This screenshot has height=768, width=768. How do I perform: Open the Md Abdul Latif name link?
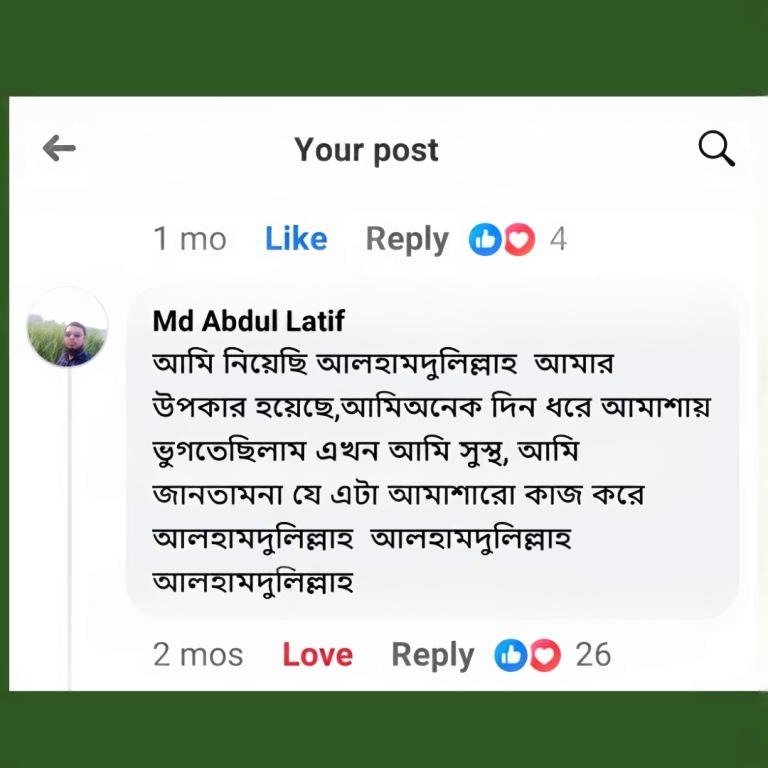pos(248,321)
